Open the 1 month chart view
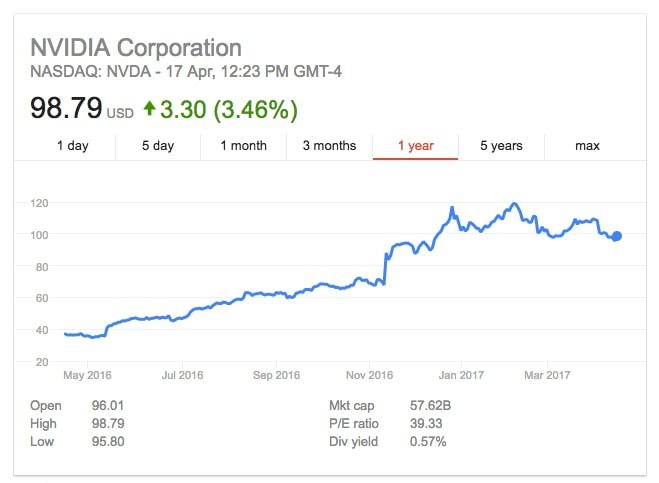The width and height of the screenshot is (659, 483). pos(244,146)
